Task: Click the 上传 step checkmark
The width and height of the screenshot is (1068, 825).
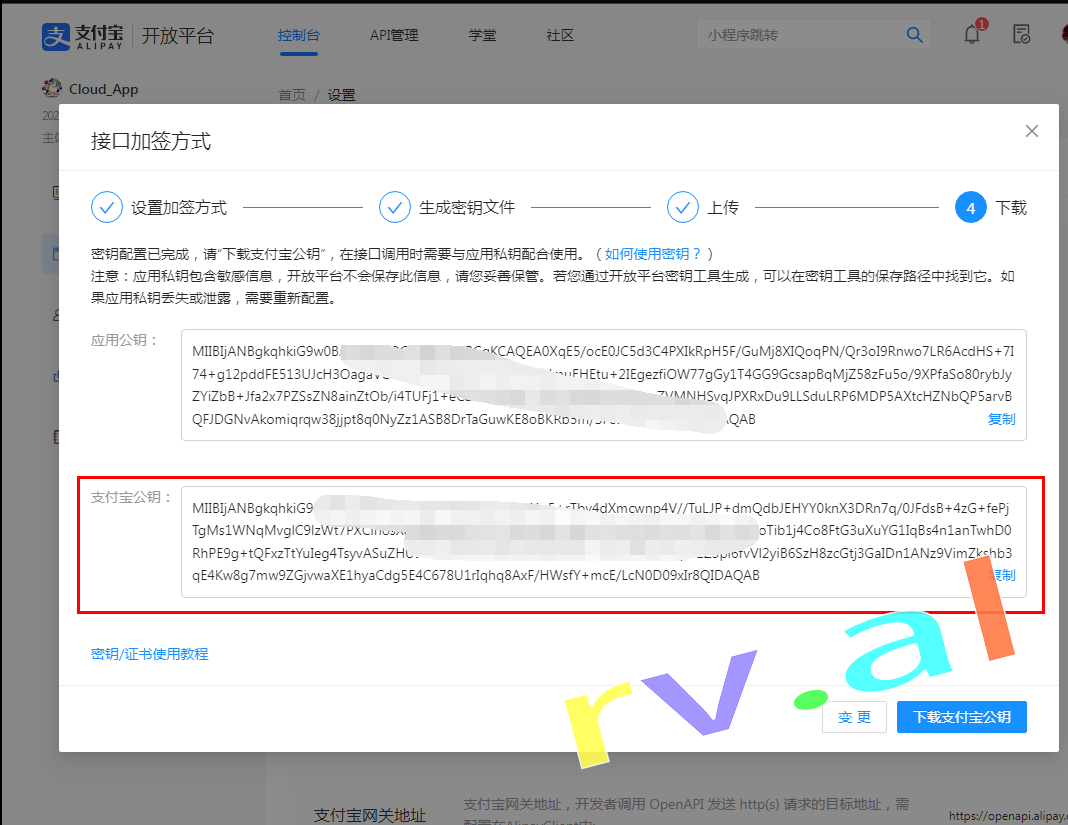Action: tap(683, 208)
